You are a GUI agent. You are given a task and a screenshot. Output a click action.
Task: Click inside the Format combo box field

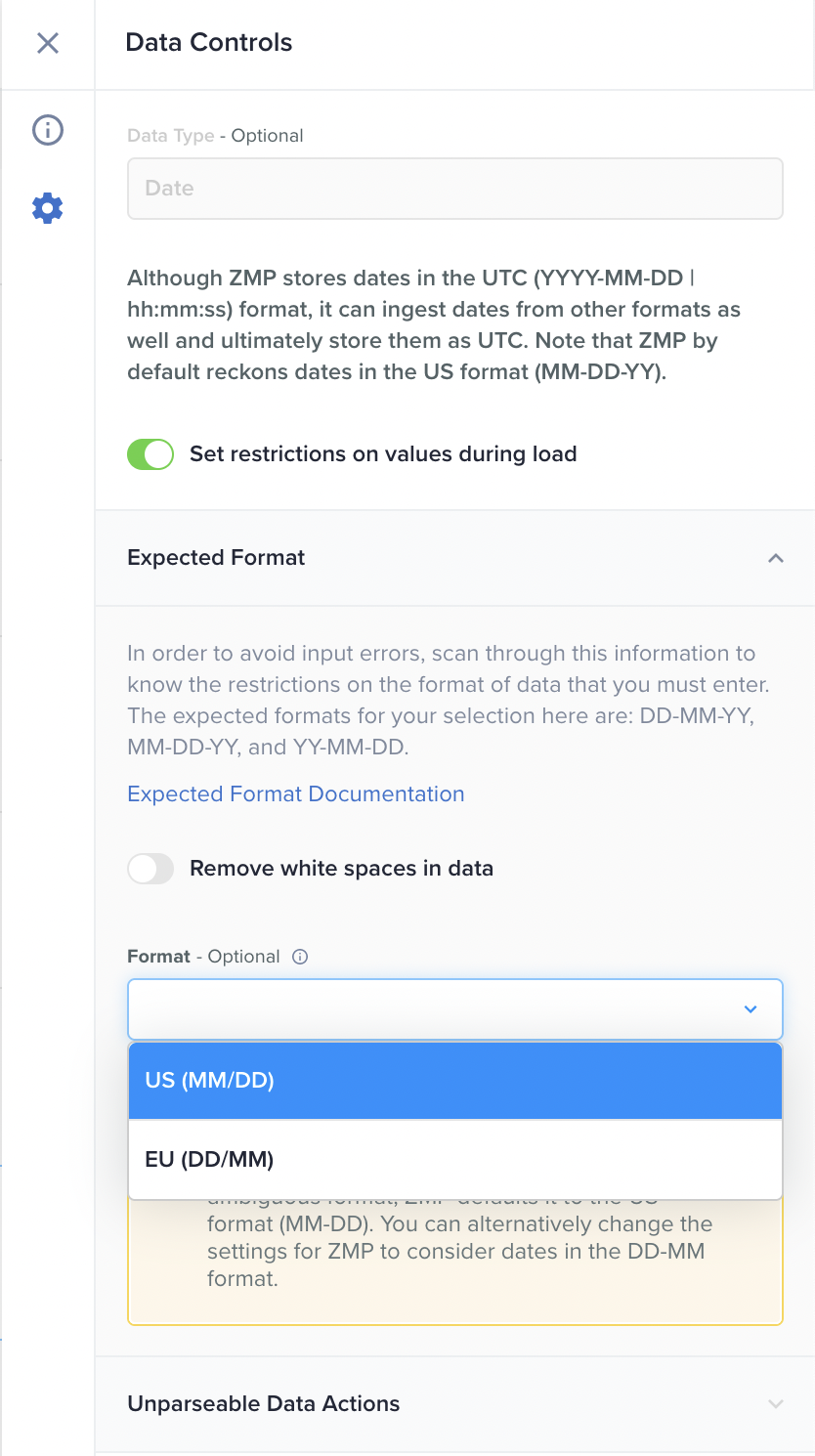click(x=430, y=1008)
